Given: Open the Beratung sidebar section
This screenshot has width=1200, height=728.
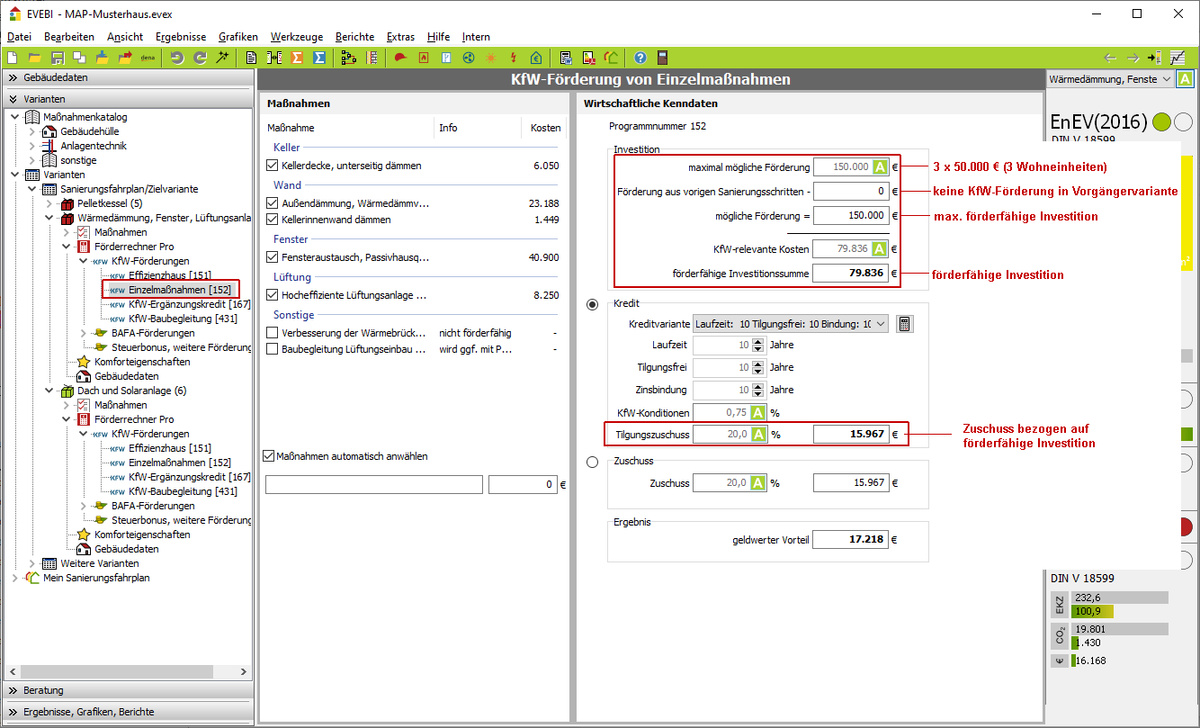Looking at the screenshot, I should pyautogui.click(x=128, y=690).
